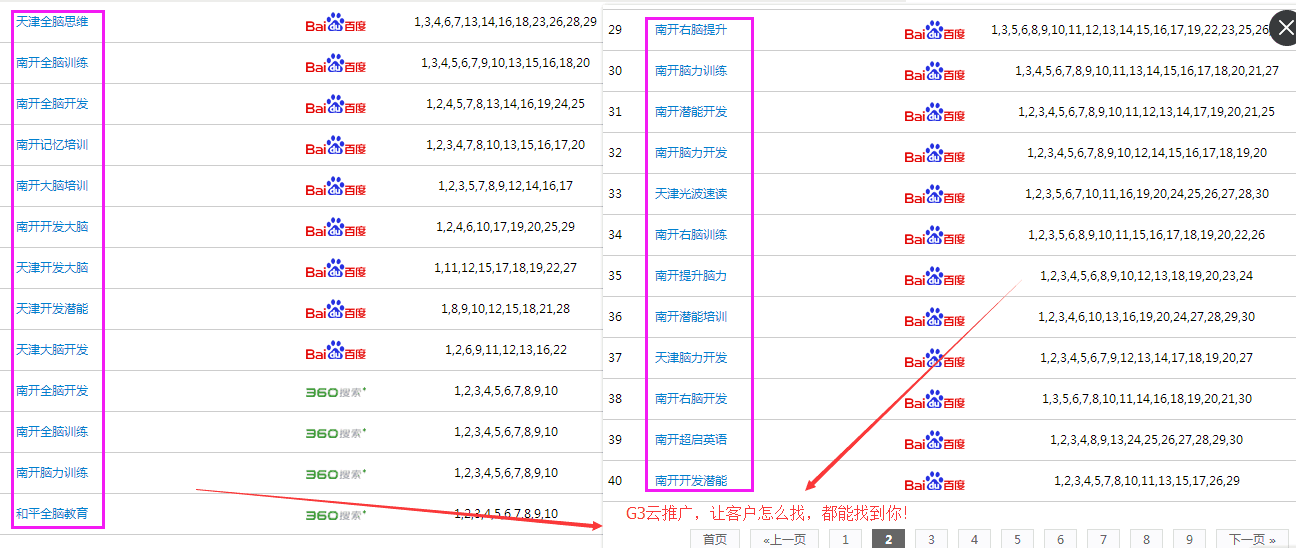The image size is (1296, 548).
Task: Open the 和平全脑教育 keyword link
Action: [x=52, y=514]
